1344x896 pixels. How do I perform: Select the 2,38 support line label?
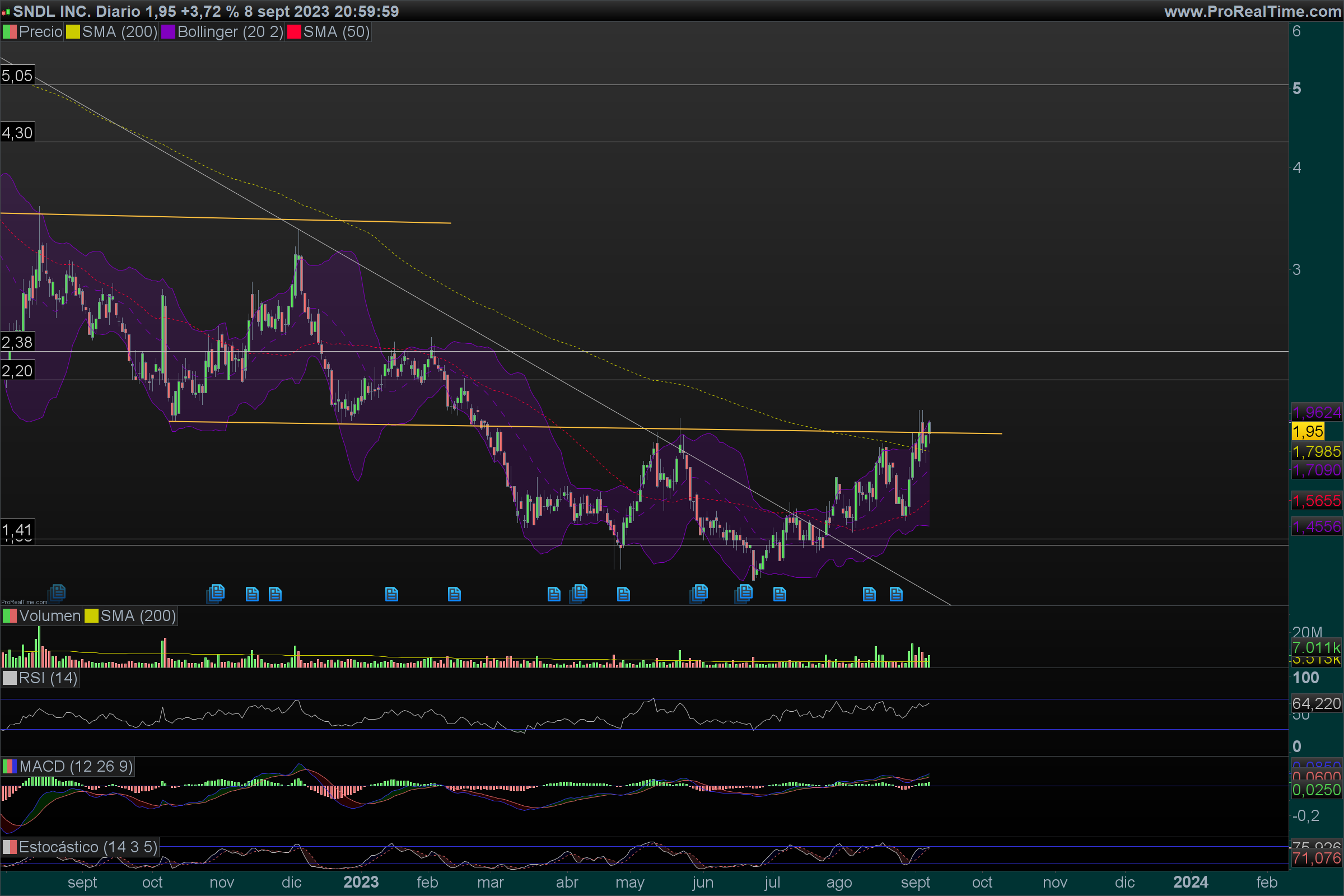(x=17, y=342)
